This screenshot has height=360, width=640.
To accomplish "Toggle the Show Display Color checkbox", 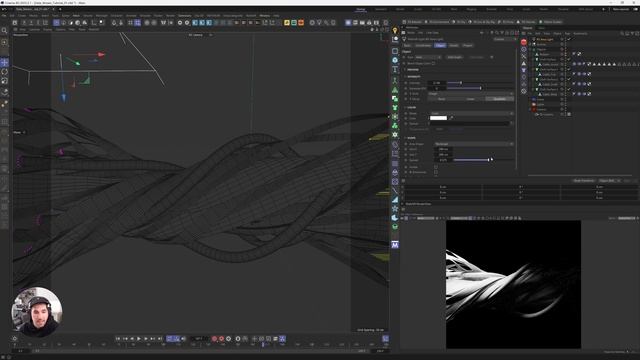I will 433,63.
